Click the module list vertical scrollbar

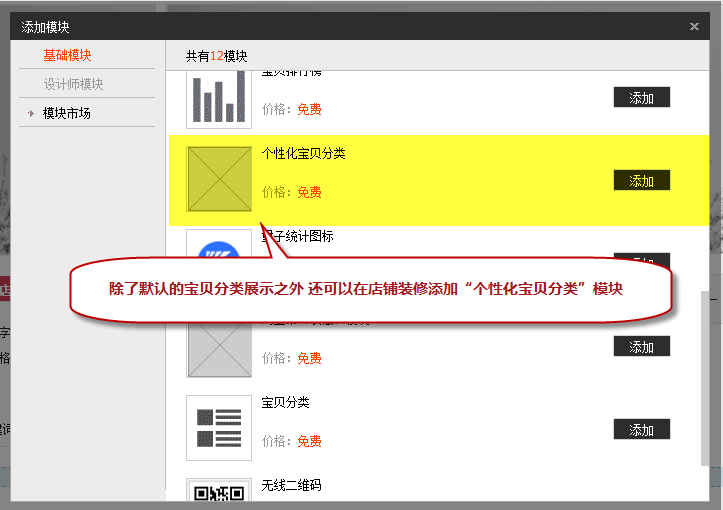click(705, 378)
